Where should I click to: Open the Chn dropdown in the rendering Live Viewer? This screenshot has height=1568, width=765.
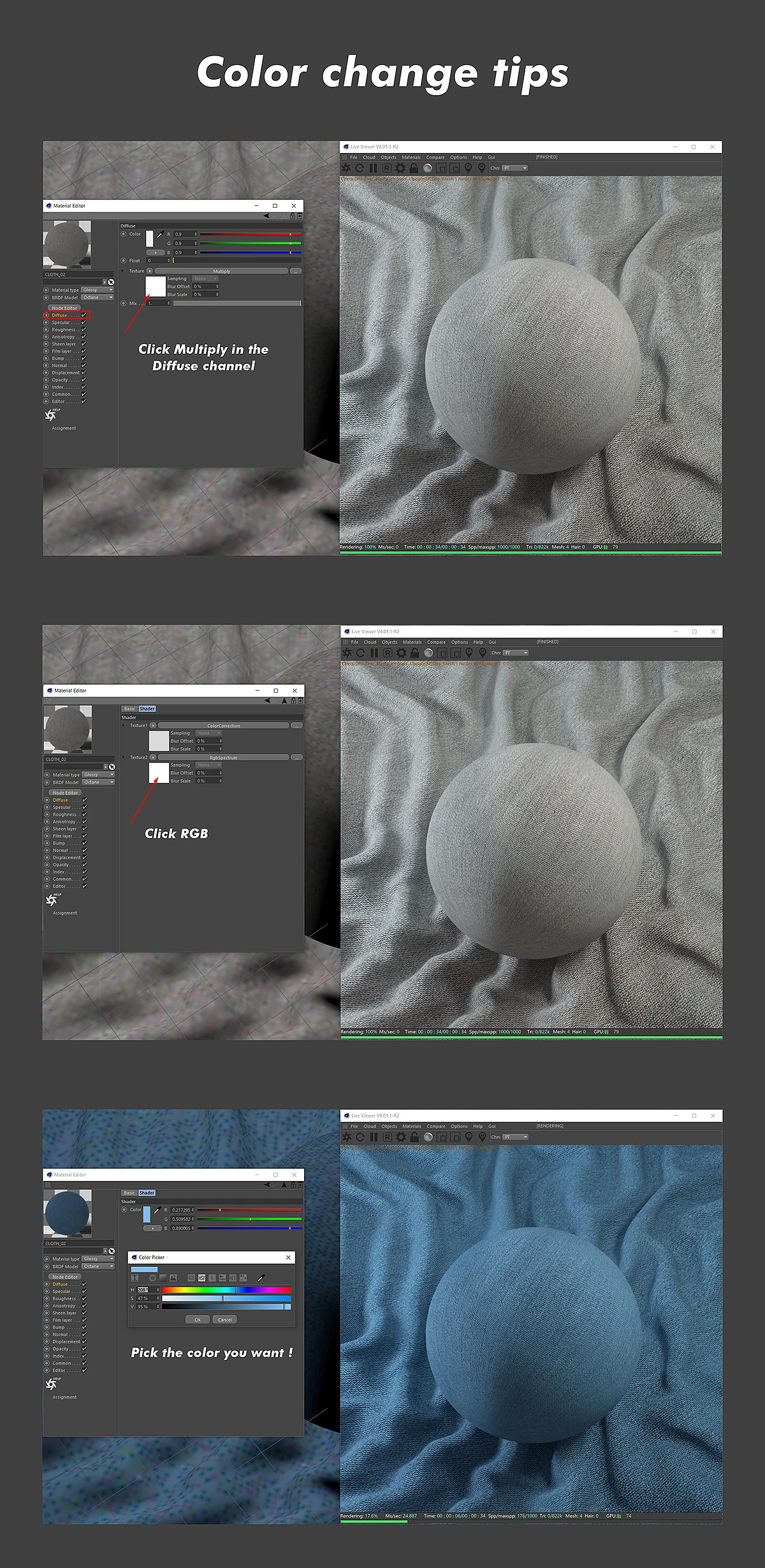click(516, 1137)
